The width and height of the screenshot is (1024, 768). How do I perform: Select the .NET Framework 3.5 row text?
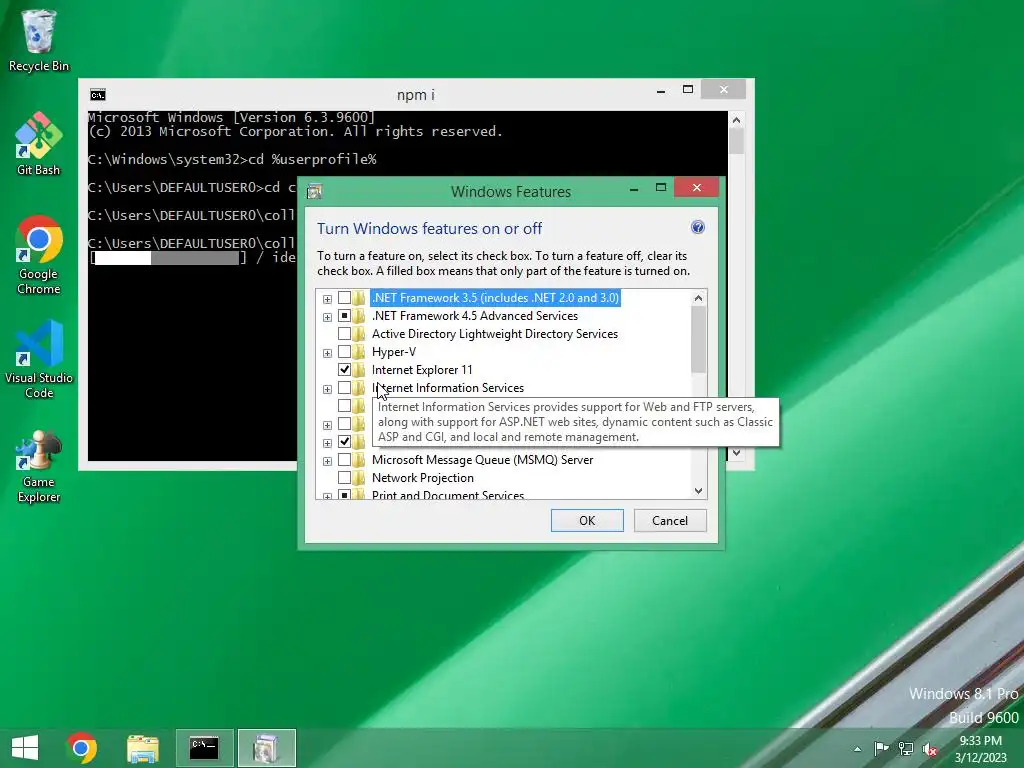pyautogui.click(x=495, y=298)
